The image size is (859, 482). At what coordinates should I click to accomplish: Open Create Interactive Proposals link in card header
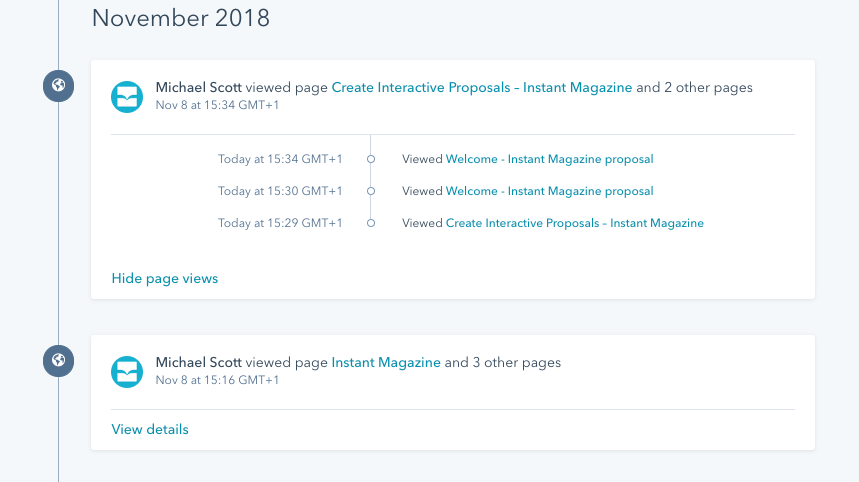[x=482, y=88]
